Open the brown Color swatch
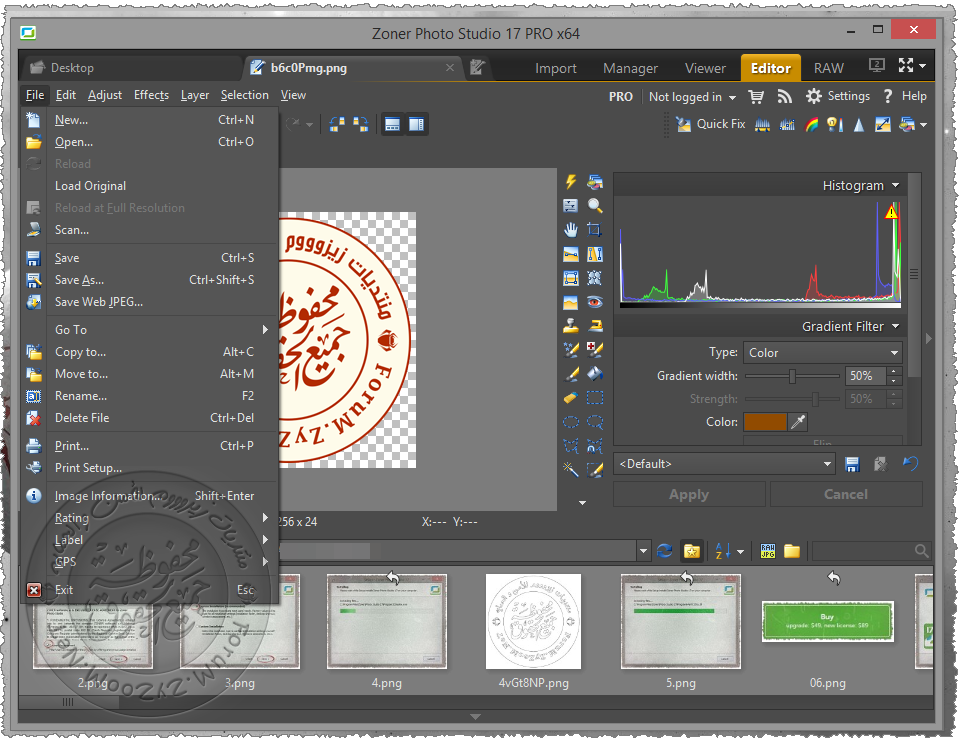This screenshot has height=743, width=960. pyautogui.click(x=765, y=422)
